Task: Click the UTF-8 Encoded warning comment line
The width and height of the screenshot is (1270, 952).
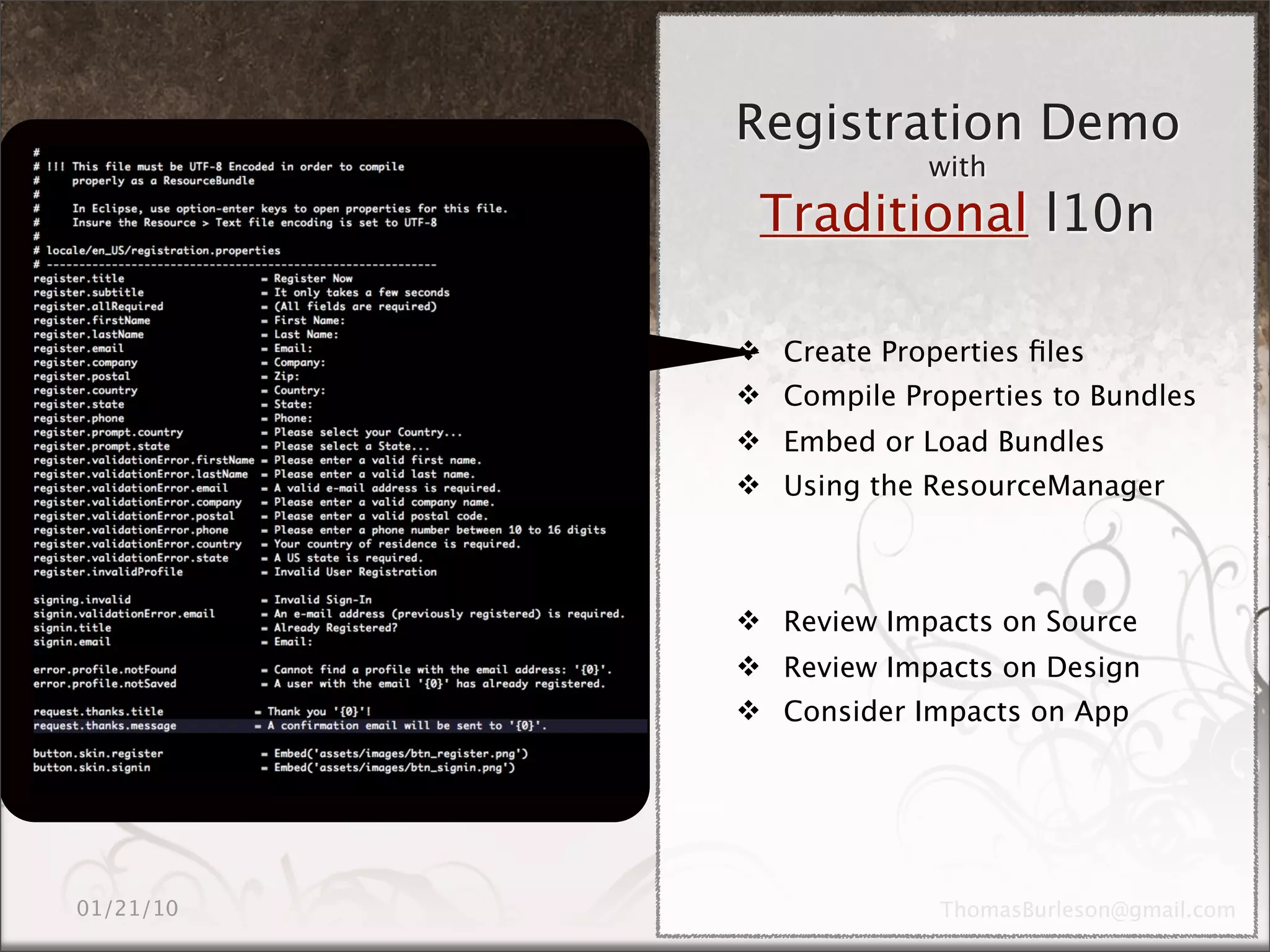Action: coord(219,167)
